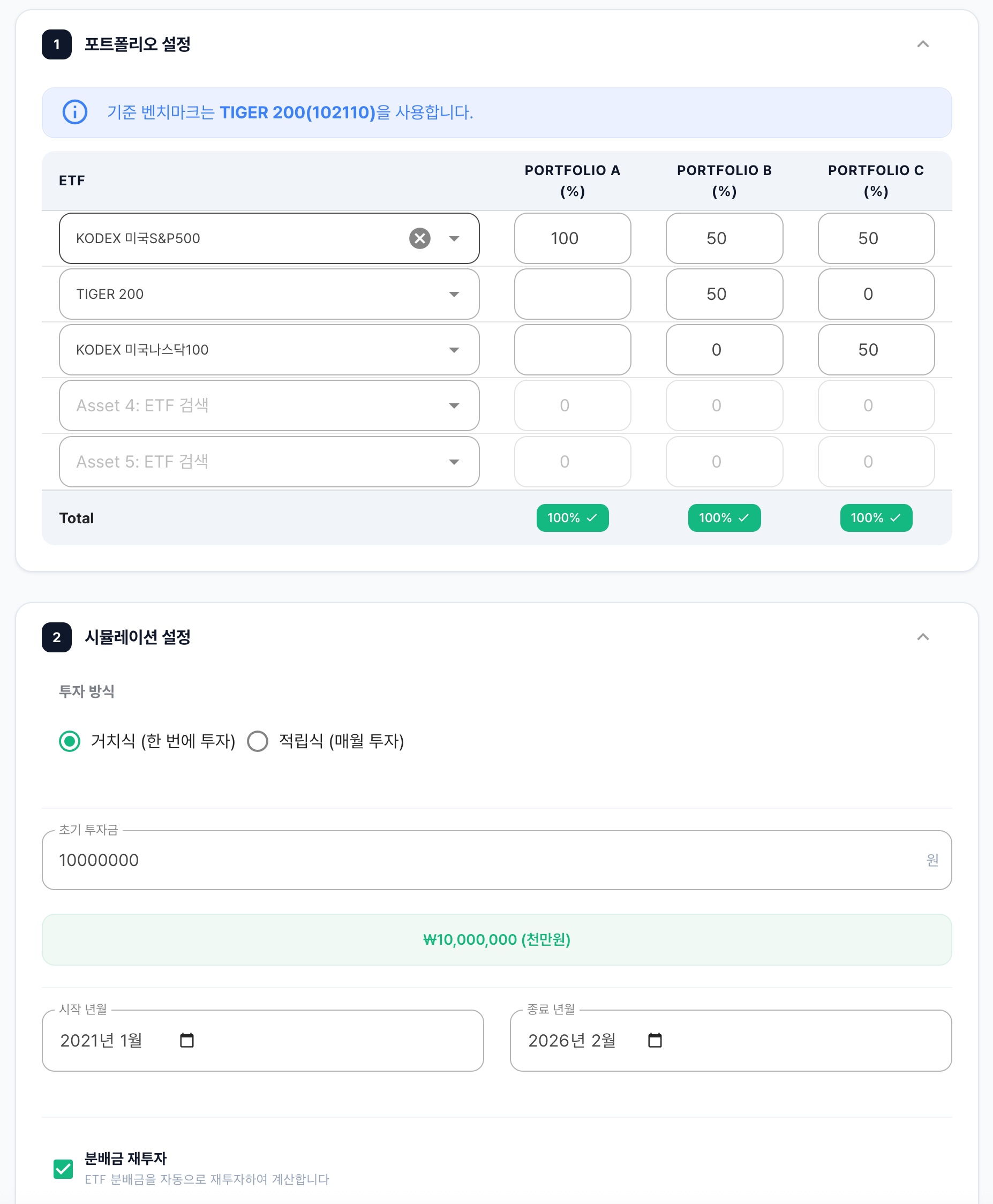Collapse the 포트폴리오 설정 section
993x1204 pixels.
922,44
